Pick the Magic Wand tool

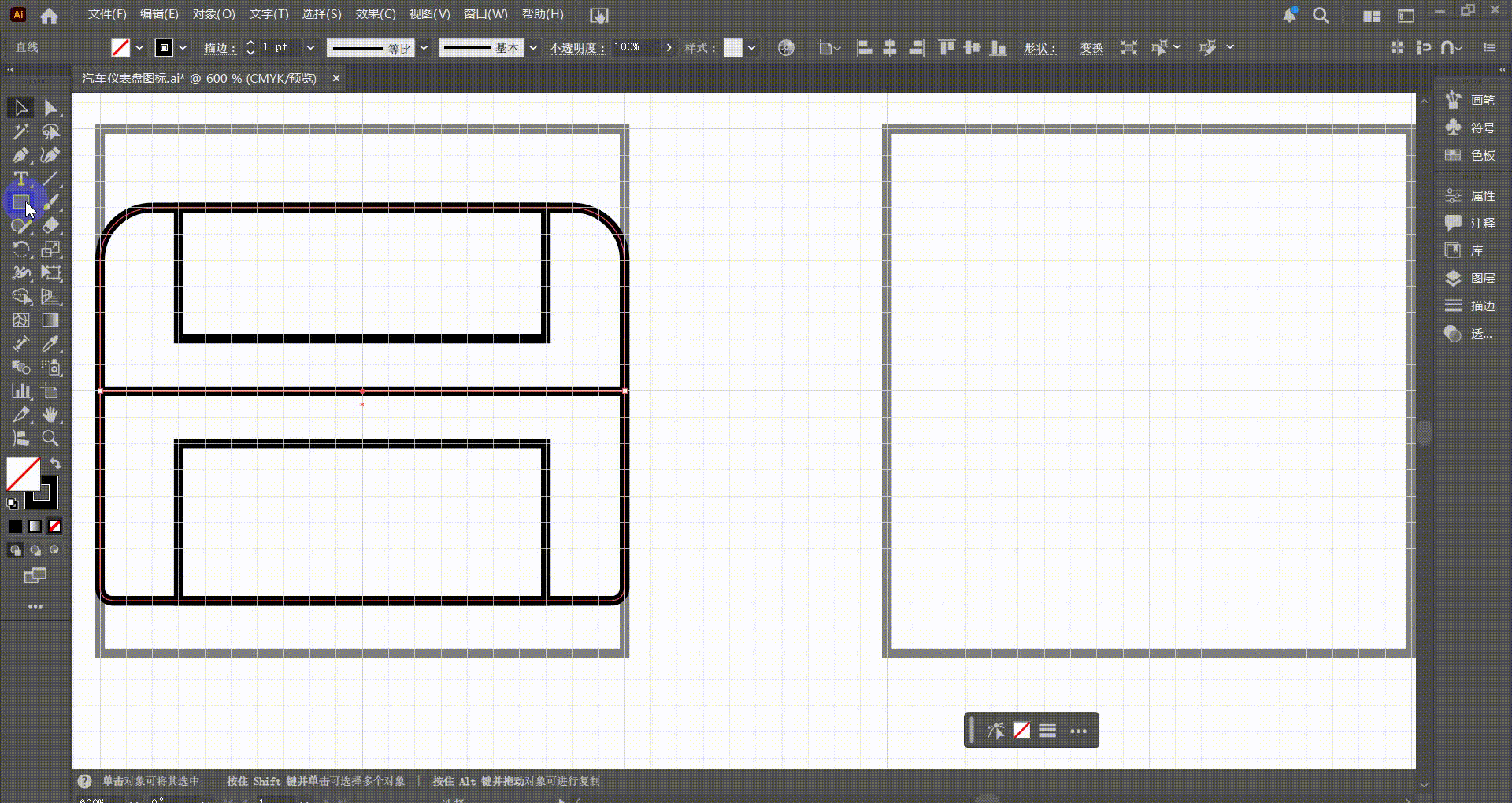(x=20, y=131)
